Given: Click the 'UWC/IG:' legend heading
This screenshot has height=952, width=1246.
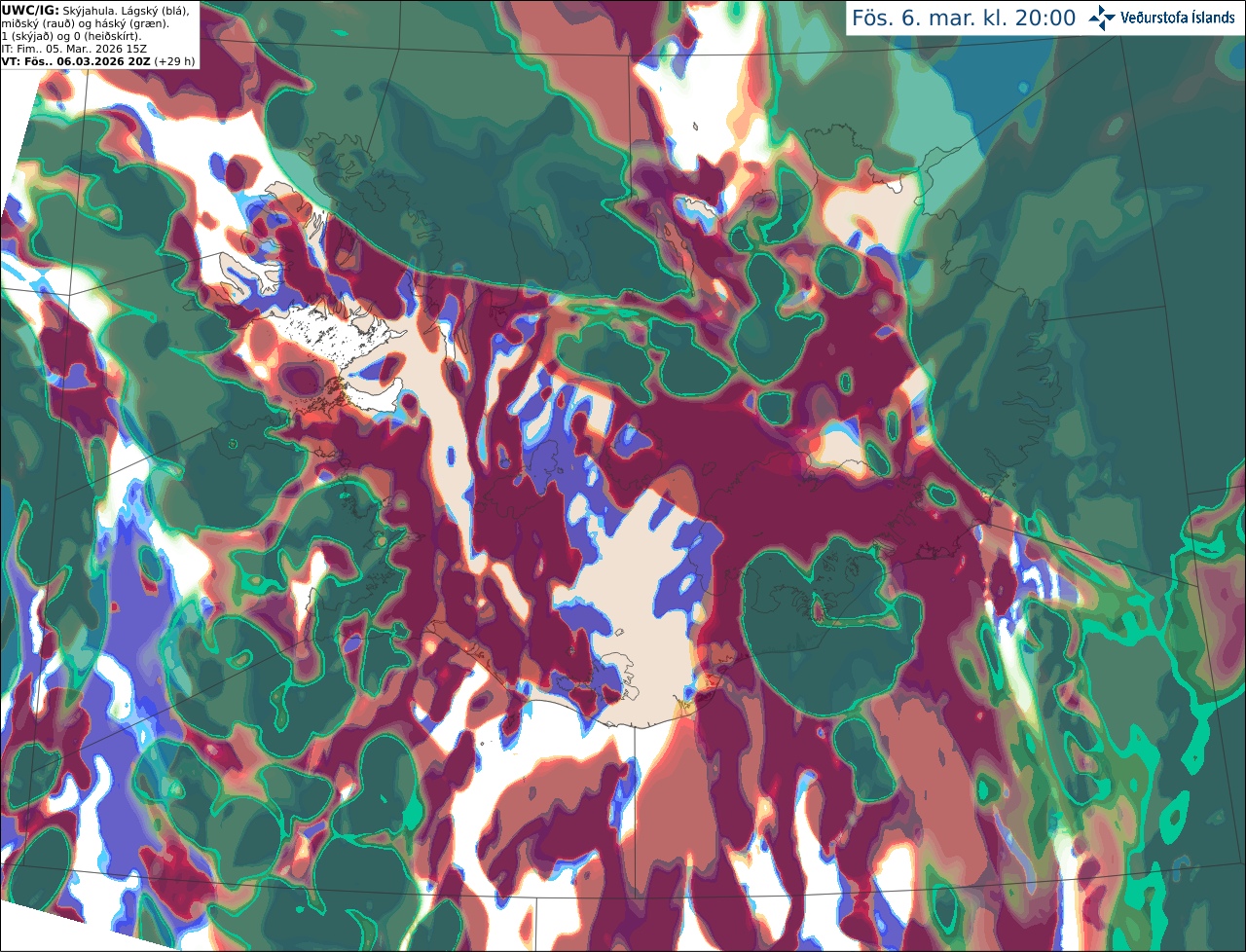Looking at the screenshot, I should (30, 10).
